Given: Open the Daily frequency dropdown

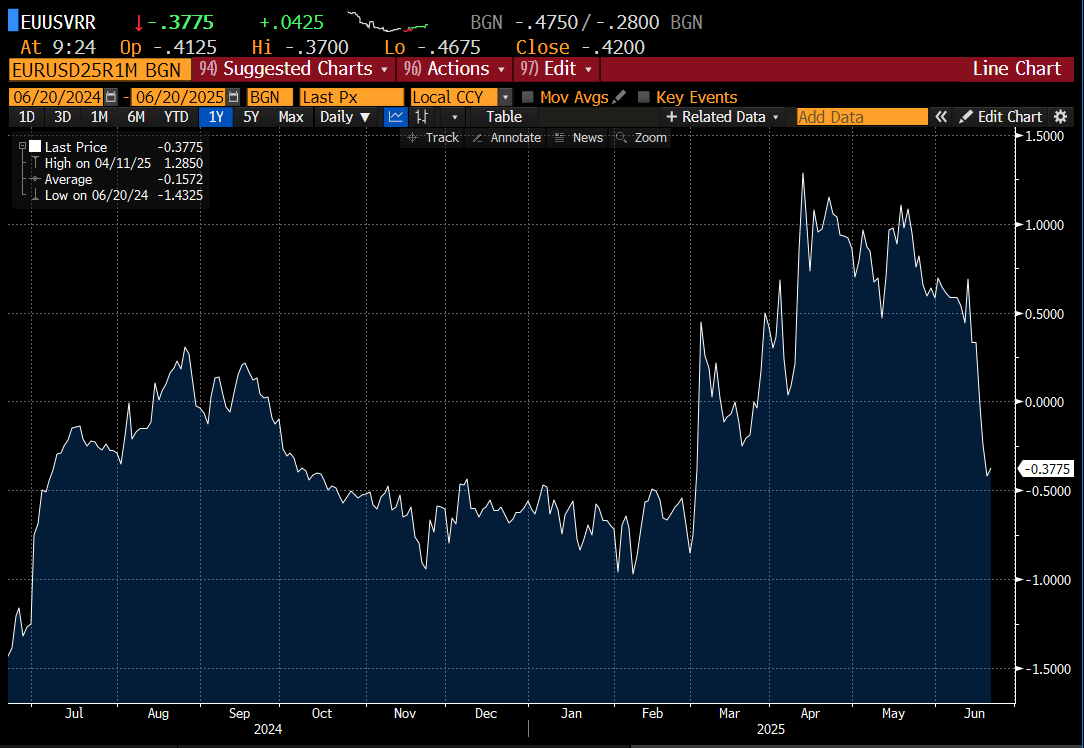Looking at the screenshot, I should (344, 117).
